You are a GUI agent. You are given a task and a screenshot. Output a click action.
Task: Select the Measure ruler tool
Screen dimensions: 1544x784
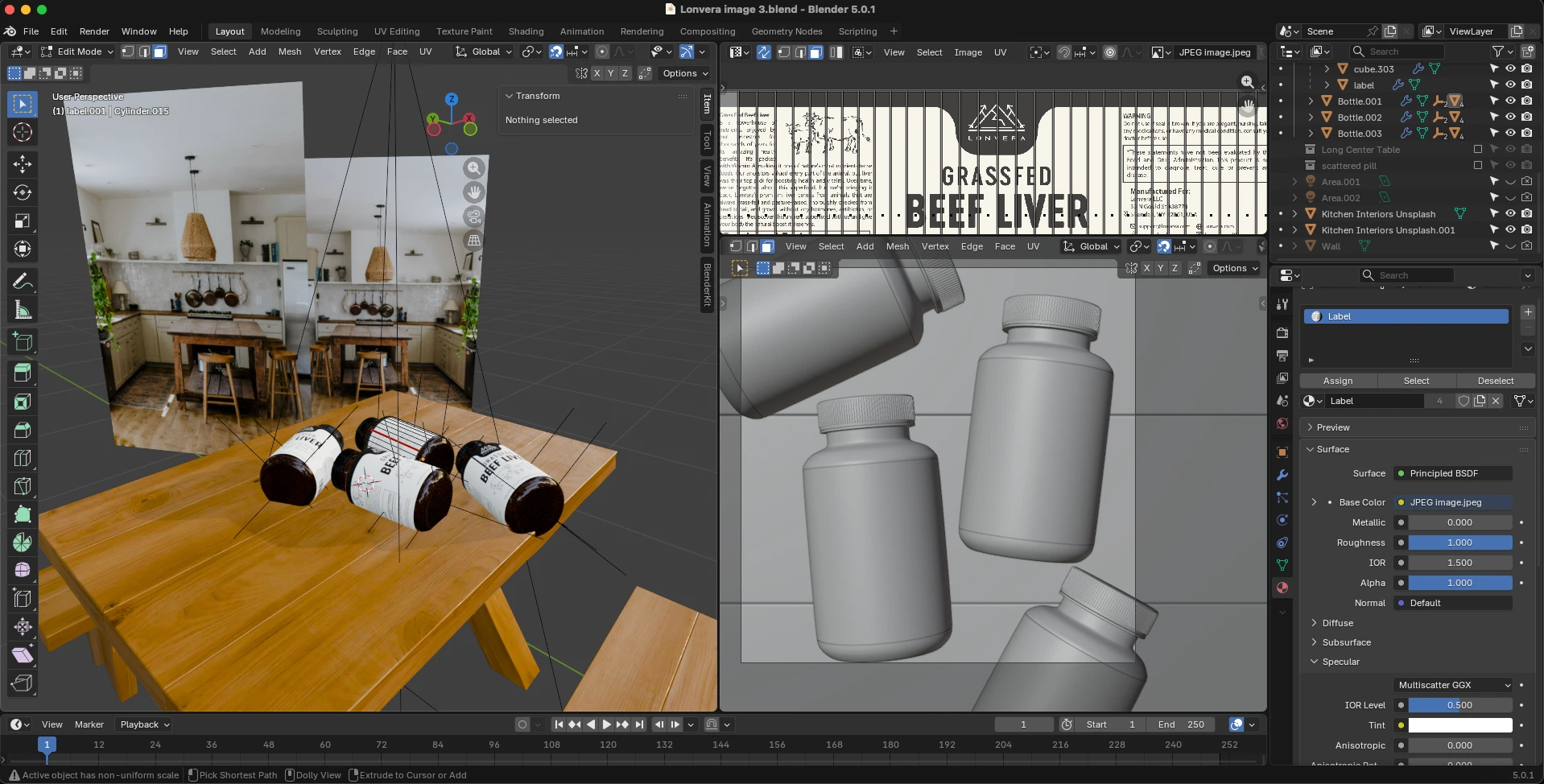click(23, 310)
